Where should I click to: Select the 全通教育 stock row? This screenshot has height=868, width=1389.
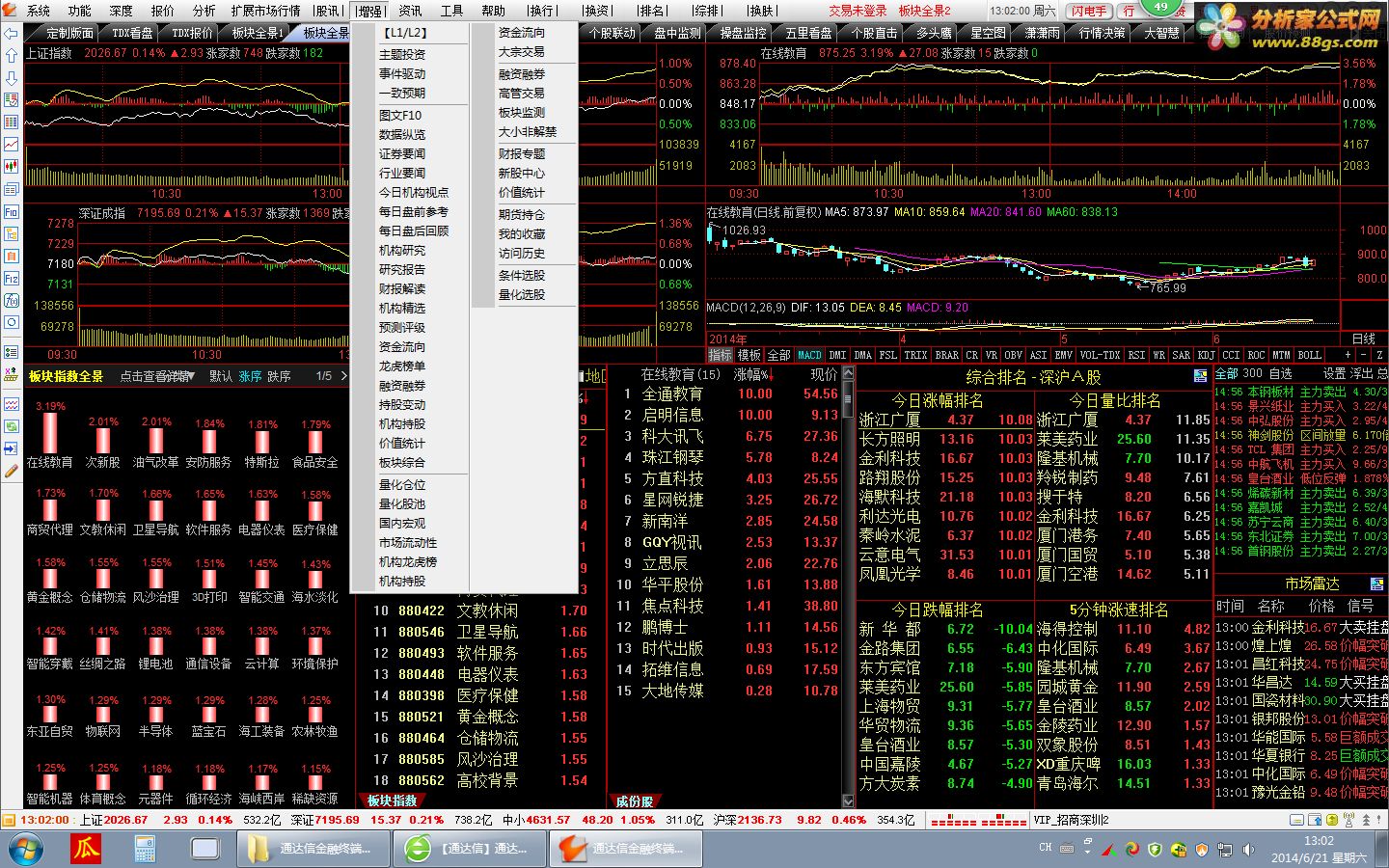pyautogui.click(x=727, y=393)
